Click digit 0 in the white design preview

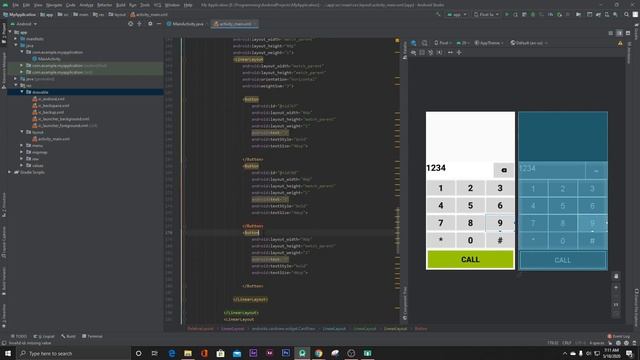(470, 240)
